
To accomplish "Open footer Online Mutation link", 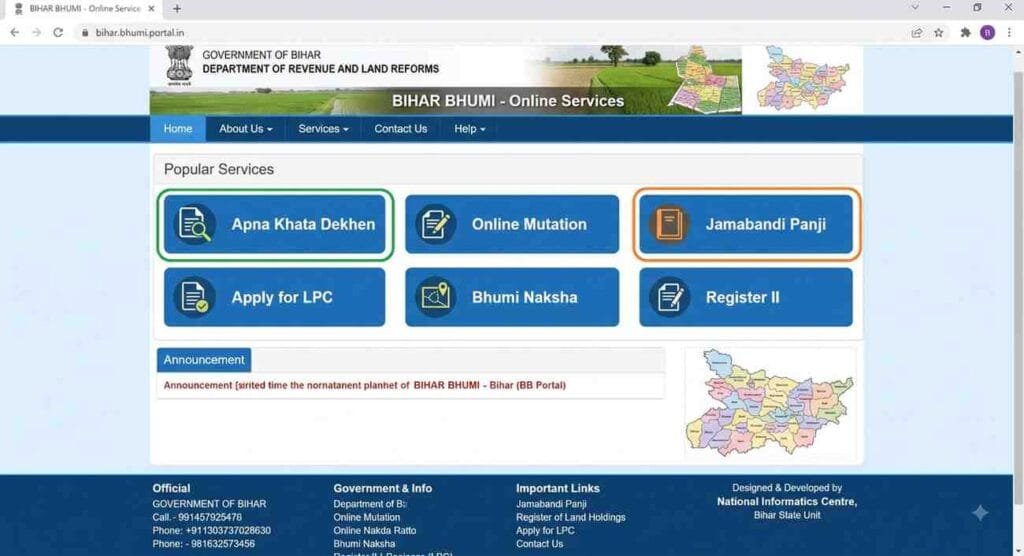I will coord(366,517).
